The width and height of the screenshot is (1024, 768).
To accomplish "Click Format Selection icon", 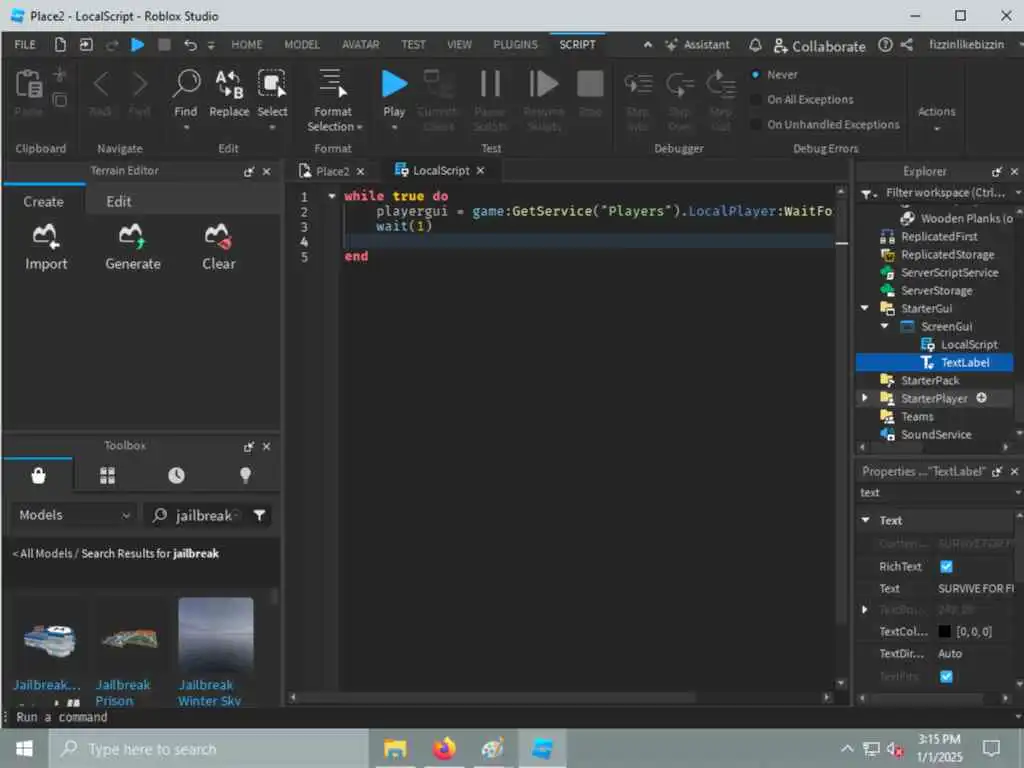I will (333, 84).
